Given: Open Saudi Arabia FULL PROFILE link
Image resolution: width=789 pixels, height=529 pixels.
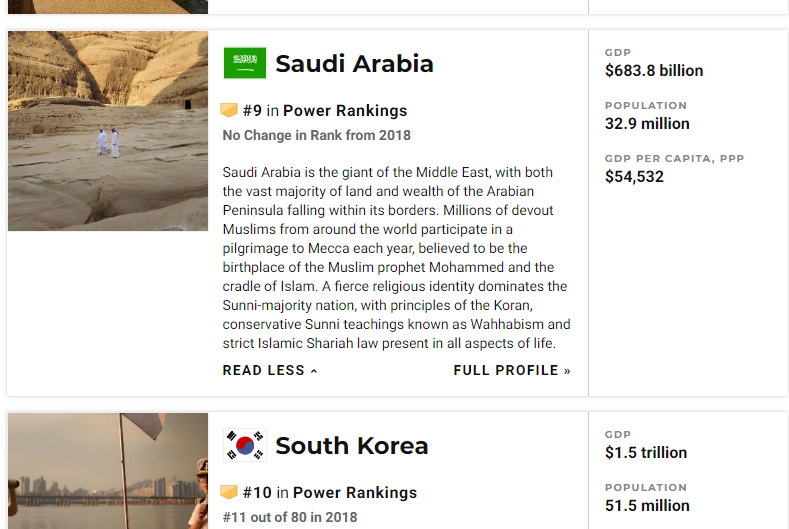Looking at the screenshot, I should 512,370.
